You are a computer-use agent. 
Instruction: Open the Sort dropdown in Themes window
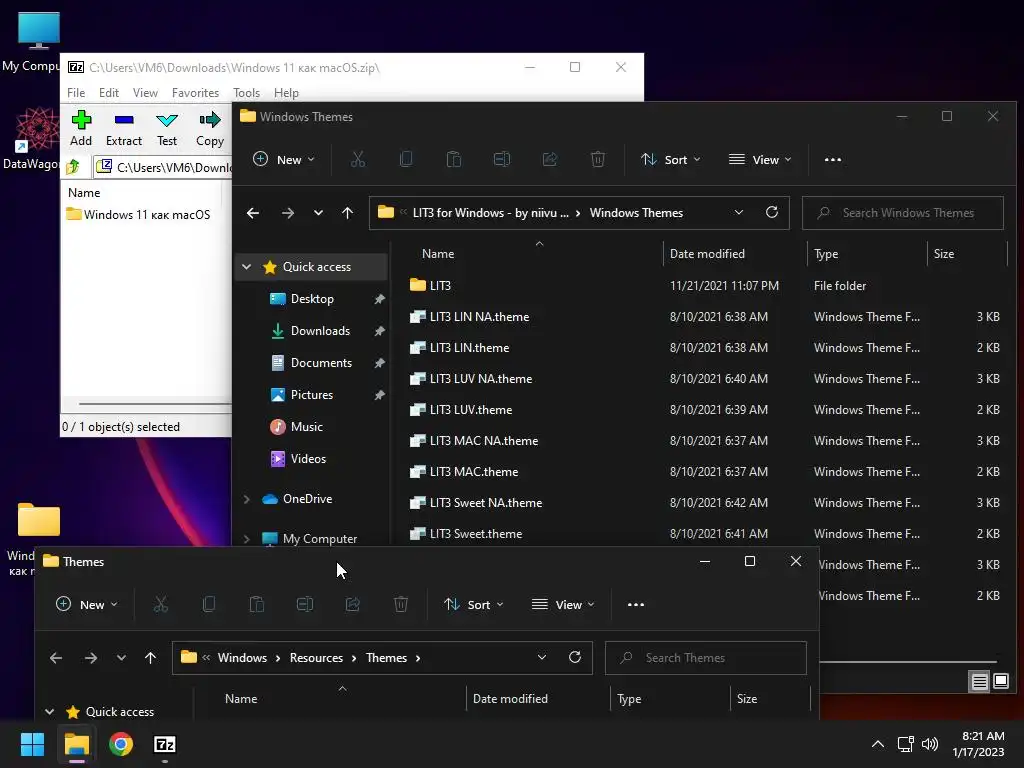pos(473,605)
